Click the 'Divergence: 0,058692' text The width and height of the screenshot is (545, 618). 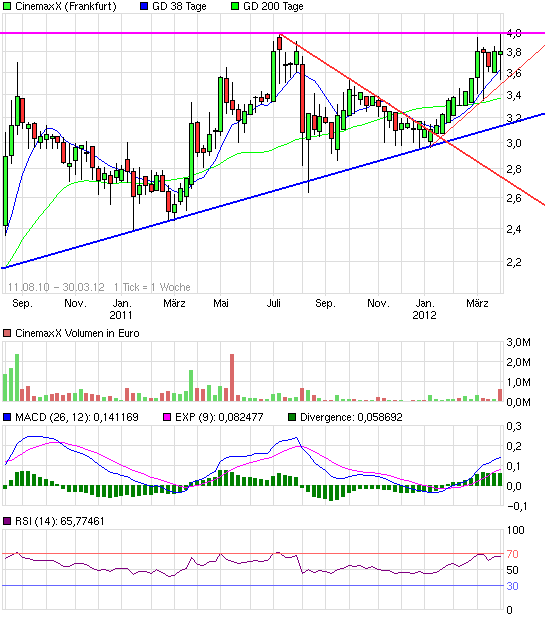click(351, 417)
